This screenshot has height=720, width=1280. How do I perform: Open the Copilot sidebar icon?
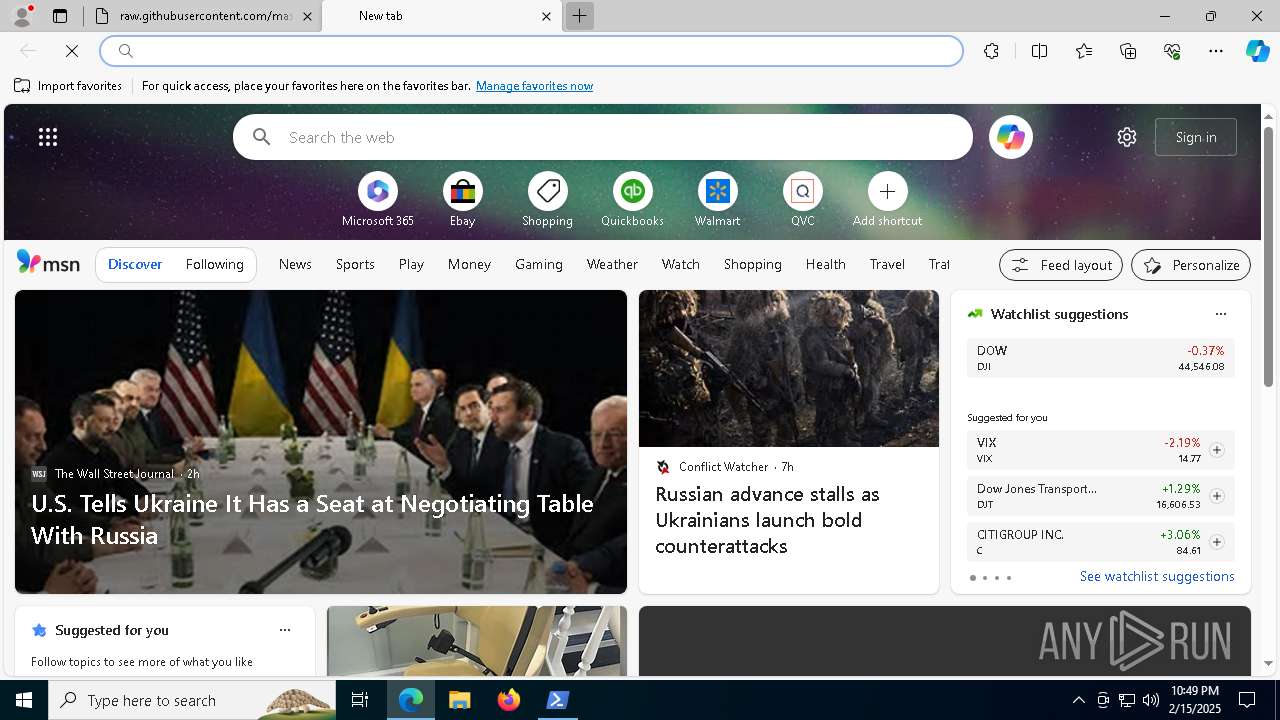click(x=1257, y=51)
